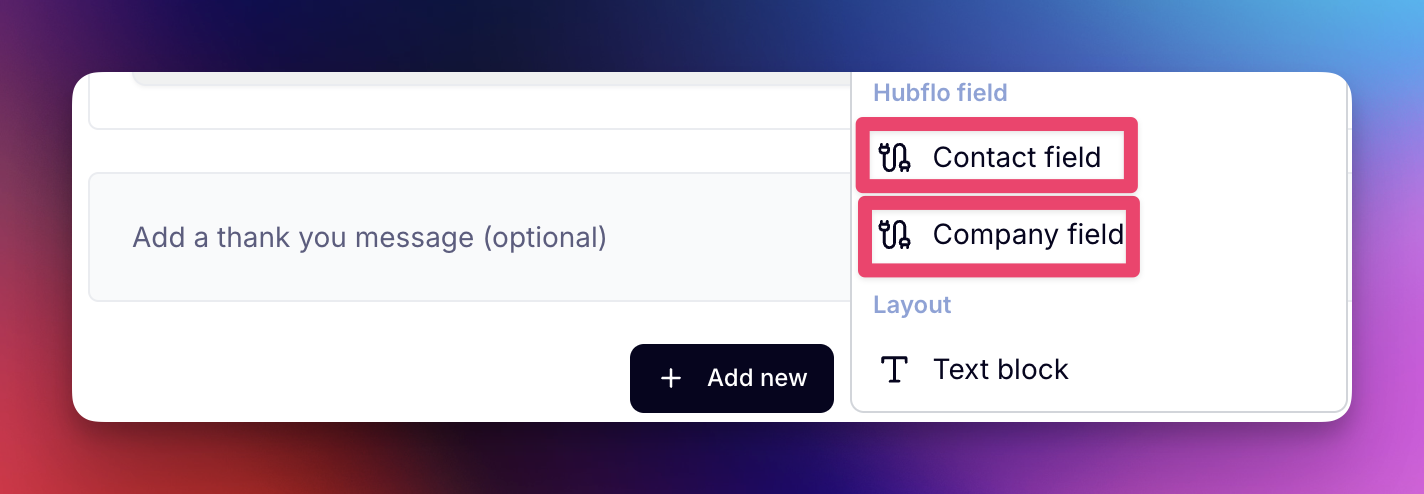Click the plus icon in Add new button

671,378
